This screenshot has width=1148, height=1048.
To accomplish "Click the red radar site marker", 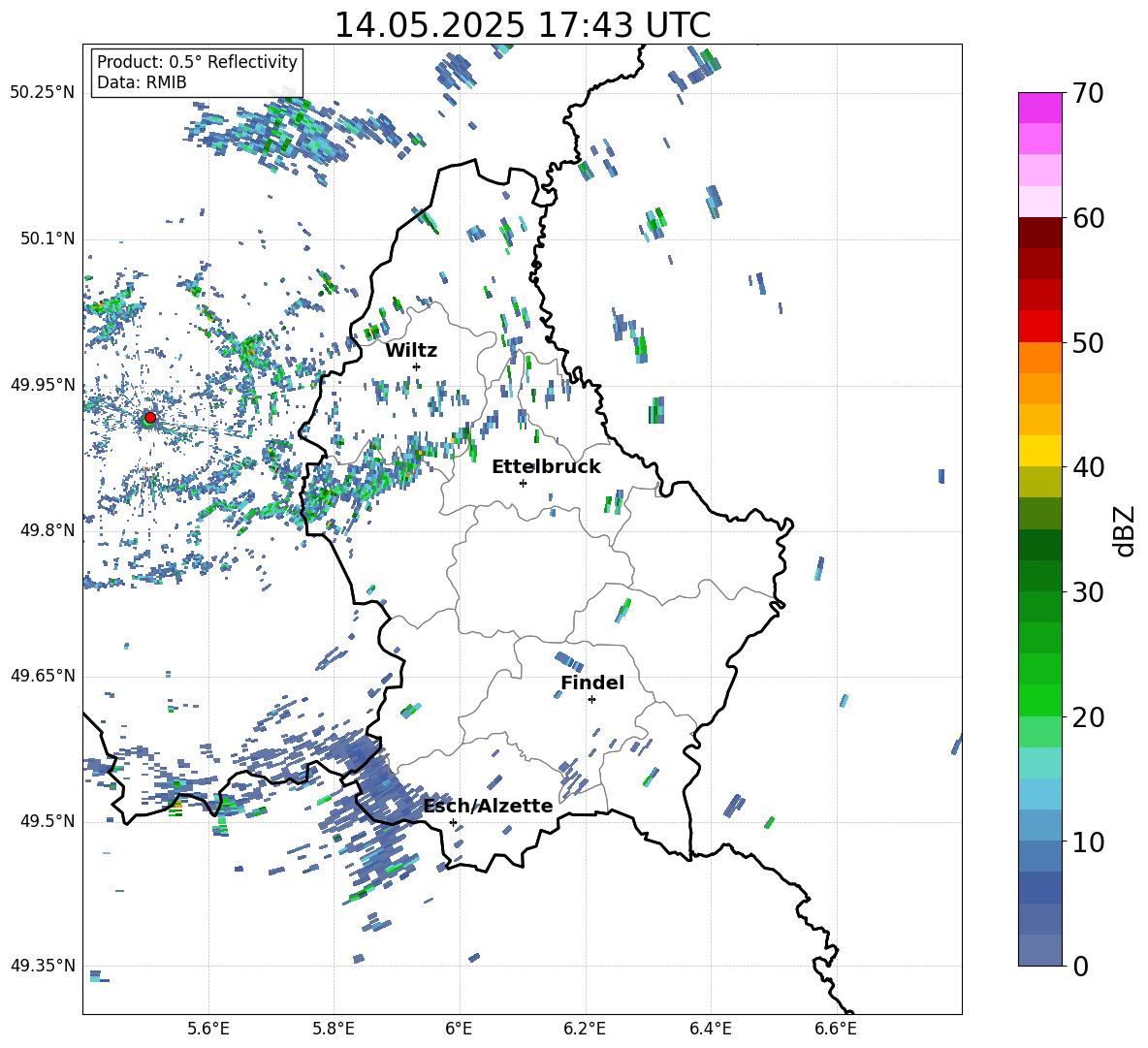I will pyautogui.click(x=150, y=417).
